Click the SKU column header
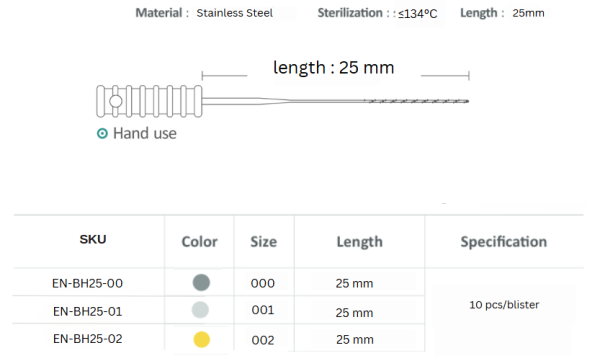Image resolution: width=600 pixels, height=361 pixels. click(93, 239)
